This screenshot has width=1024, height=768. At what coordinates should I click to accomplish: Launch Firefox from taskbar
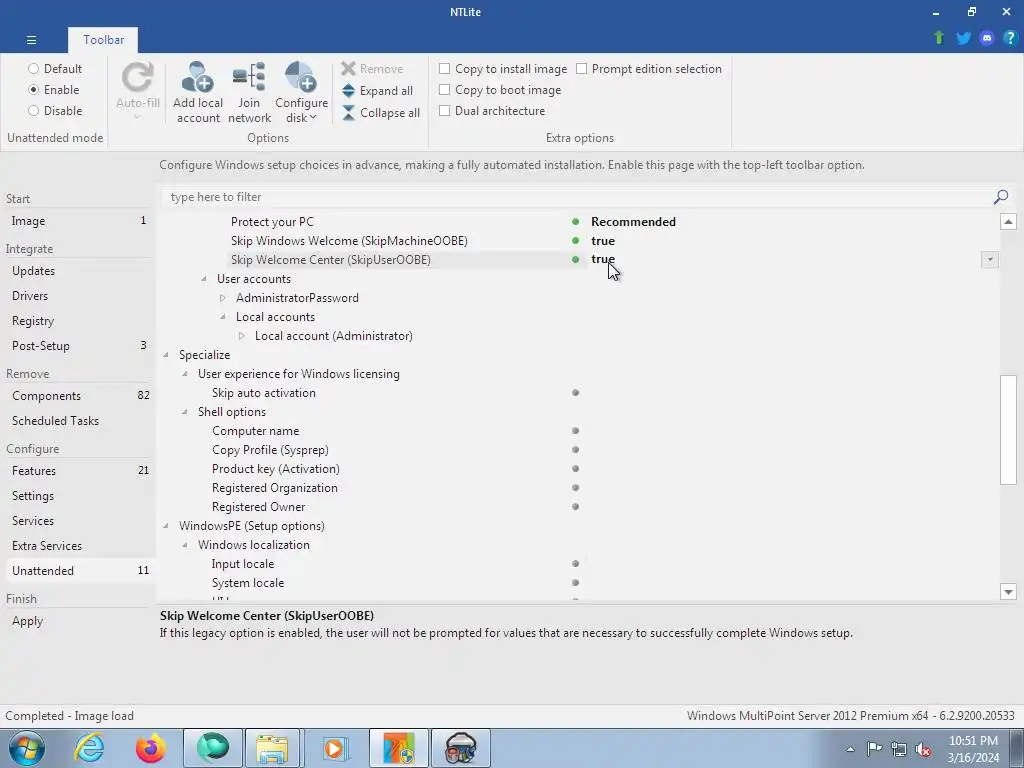click(x=151, y=748)
